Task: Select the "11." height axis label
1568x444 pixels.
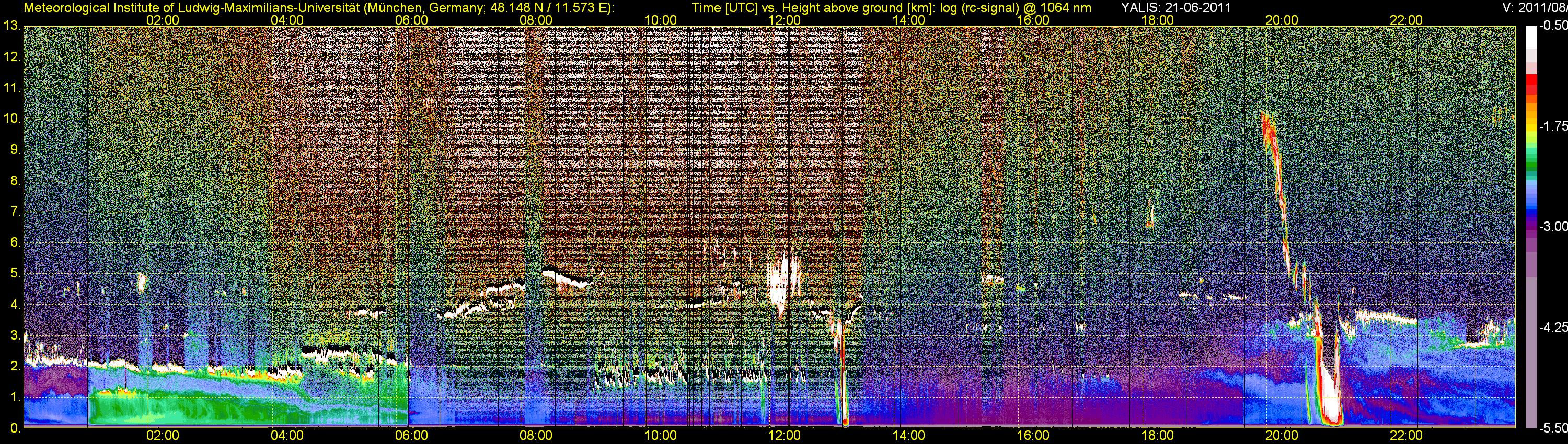Action: [12, 88]
